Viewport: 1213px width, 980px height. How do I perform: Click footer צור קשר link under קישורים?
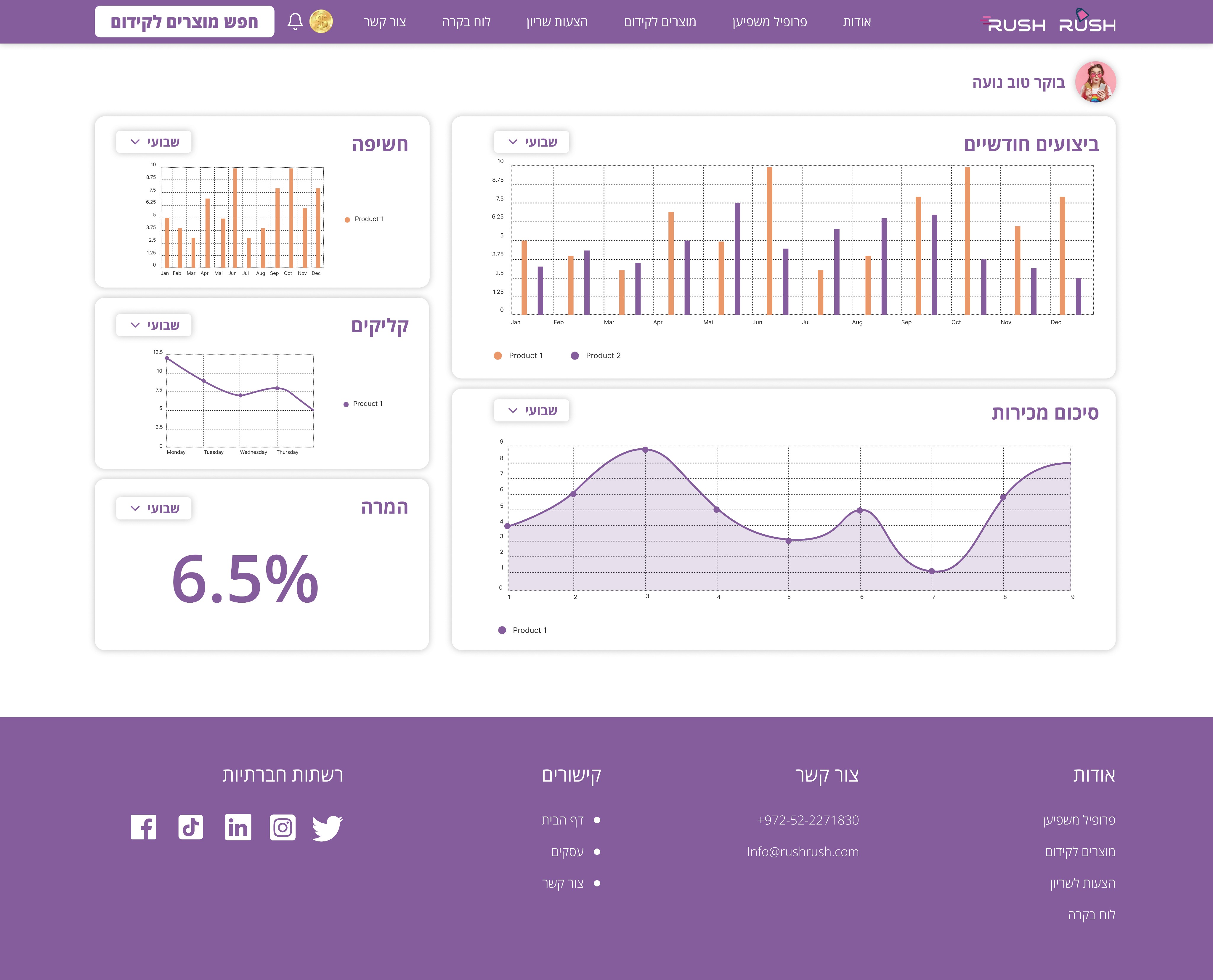point(563,883)
